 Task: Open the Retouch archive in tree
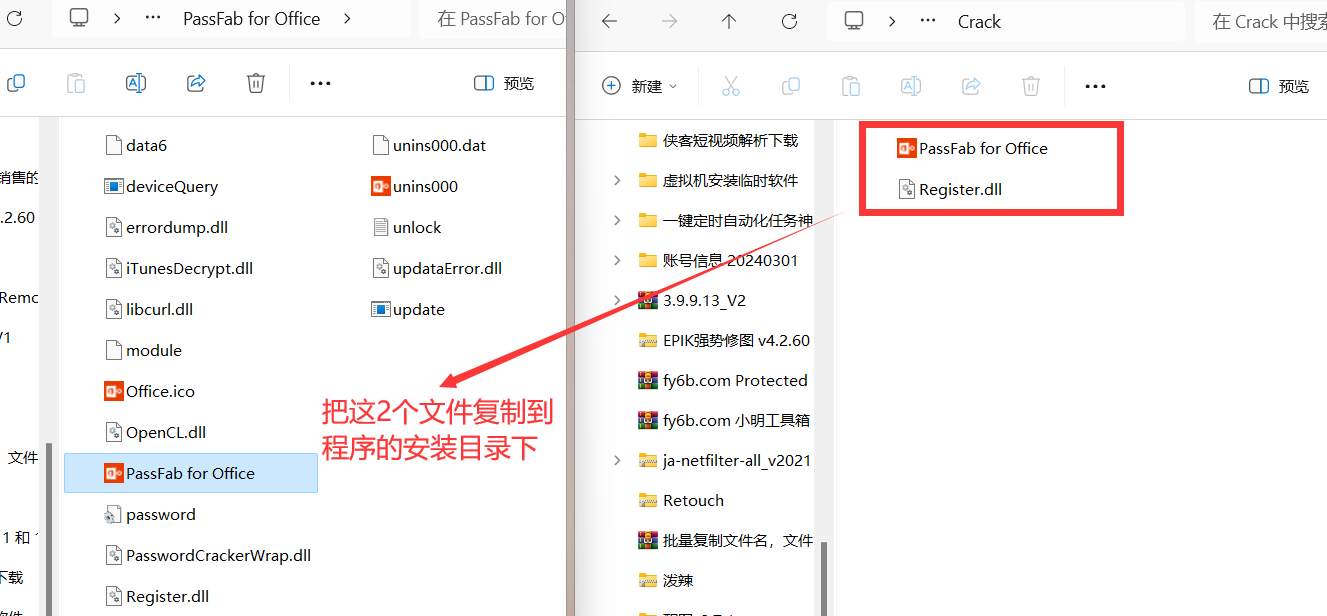pyautogui.click(x=681, y=500)
